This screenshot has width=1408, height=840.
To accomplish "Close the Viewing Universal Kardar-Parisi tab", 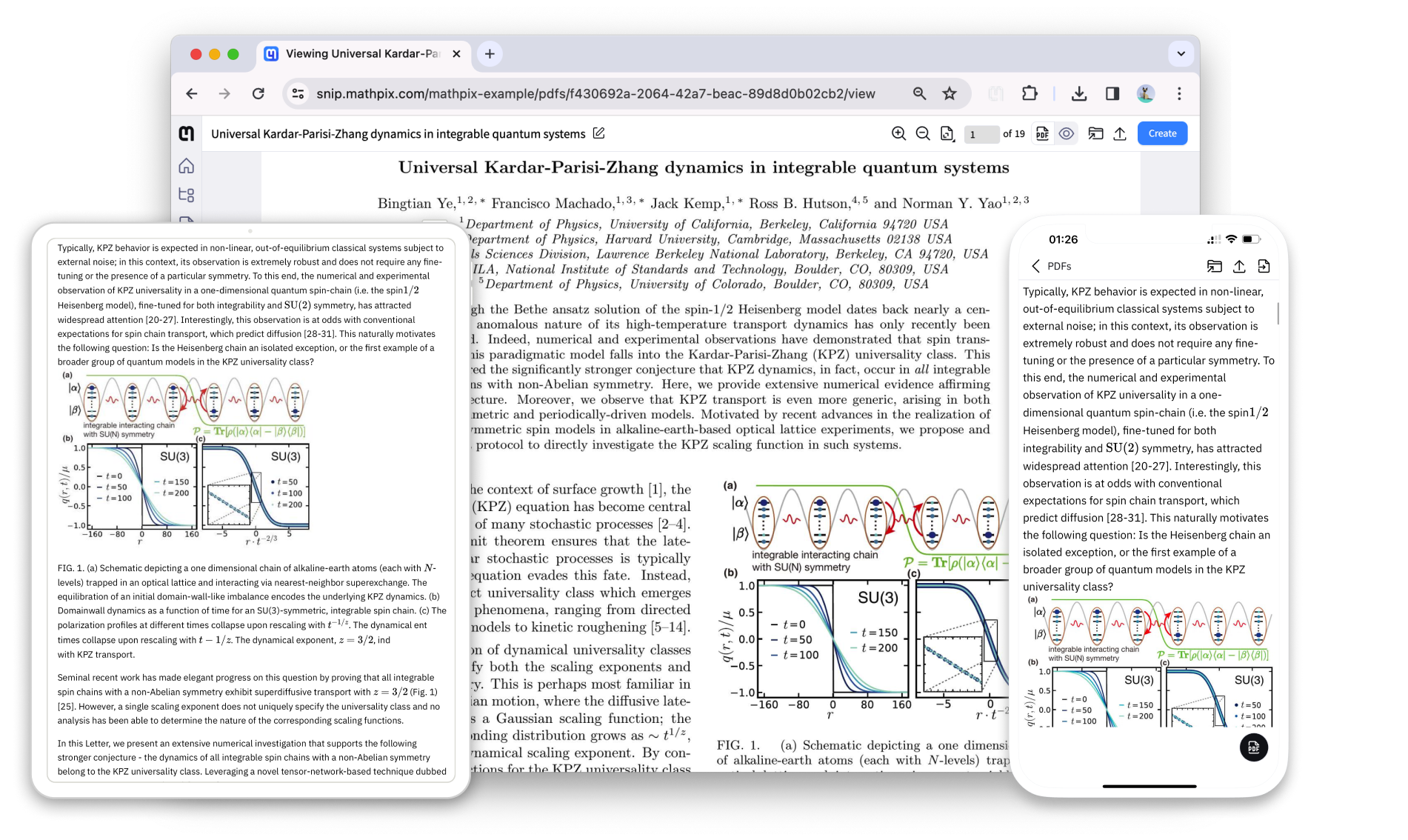I will pyautogui.click(x=456, y=54).
